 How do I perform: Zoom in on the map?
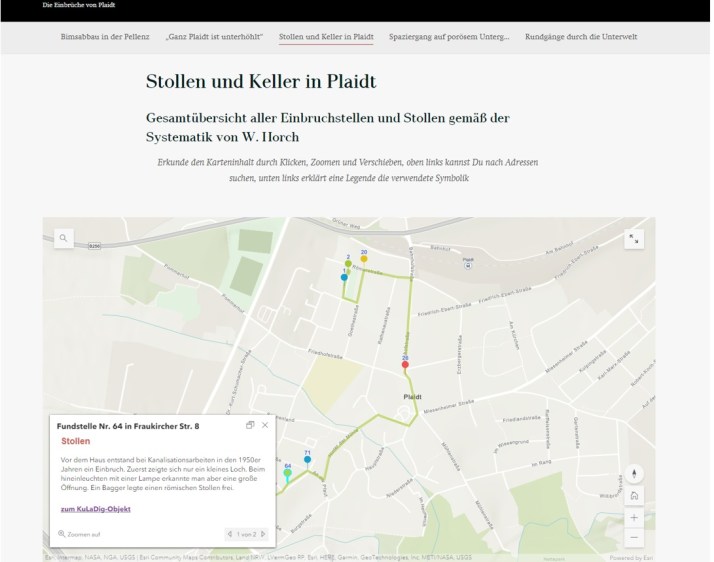634,518
